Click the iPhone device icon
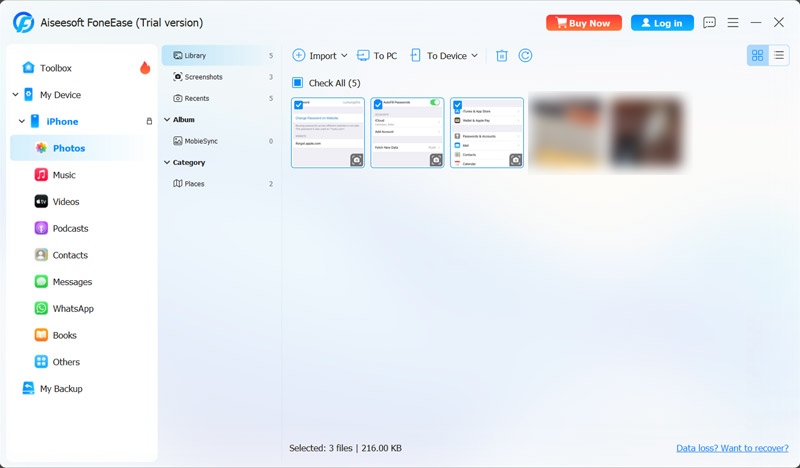800x468 pixels. [35, 121]
